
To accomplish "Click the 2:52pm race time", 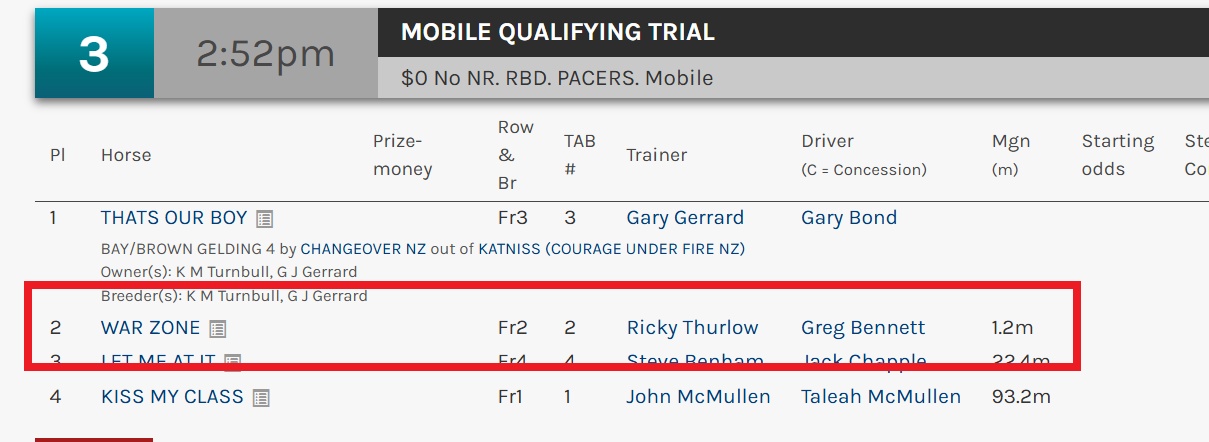I will (265, 54).
